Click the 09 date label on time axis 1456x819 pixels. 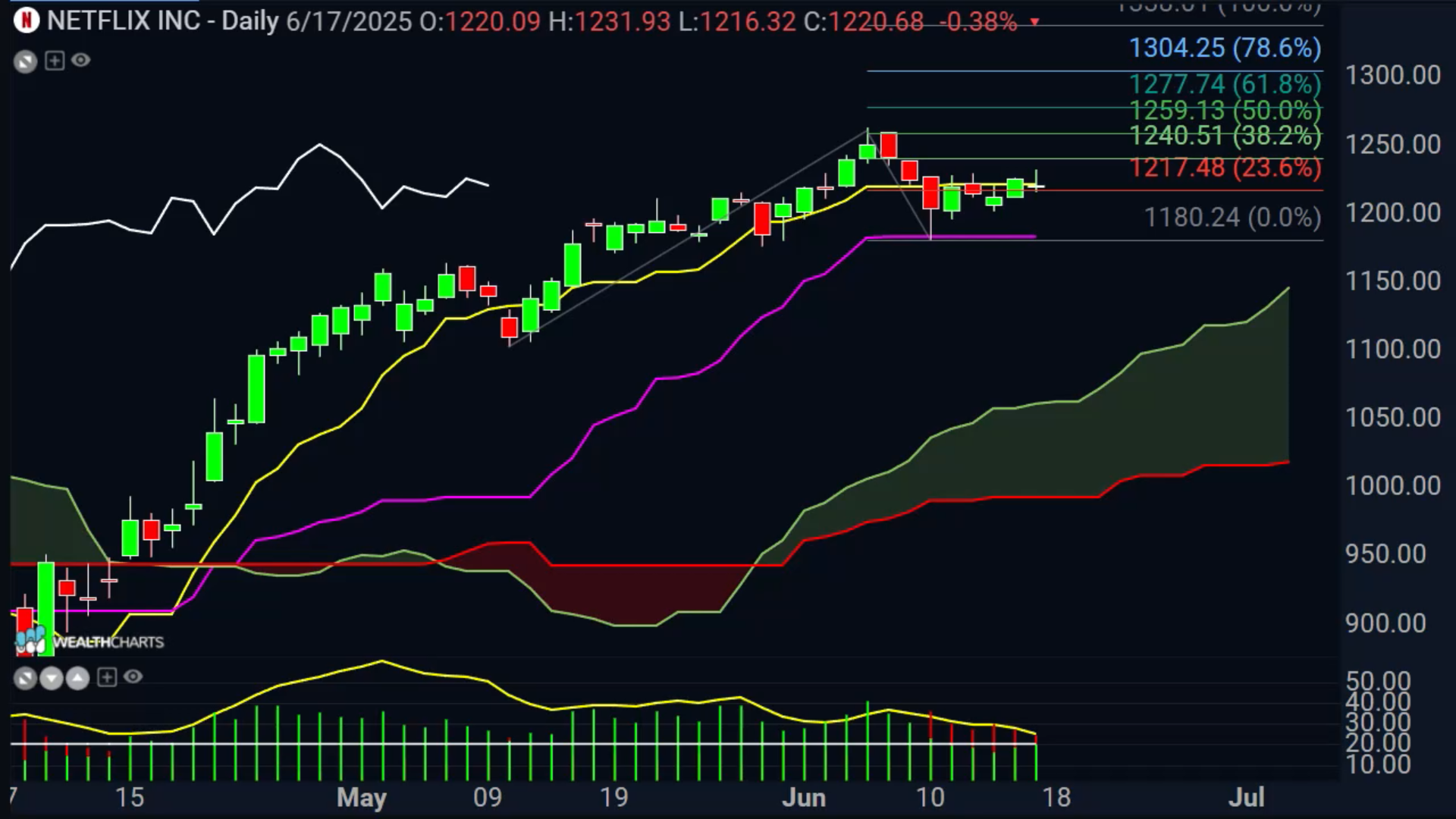tap(488, 798)
